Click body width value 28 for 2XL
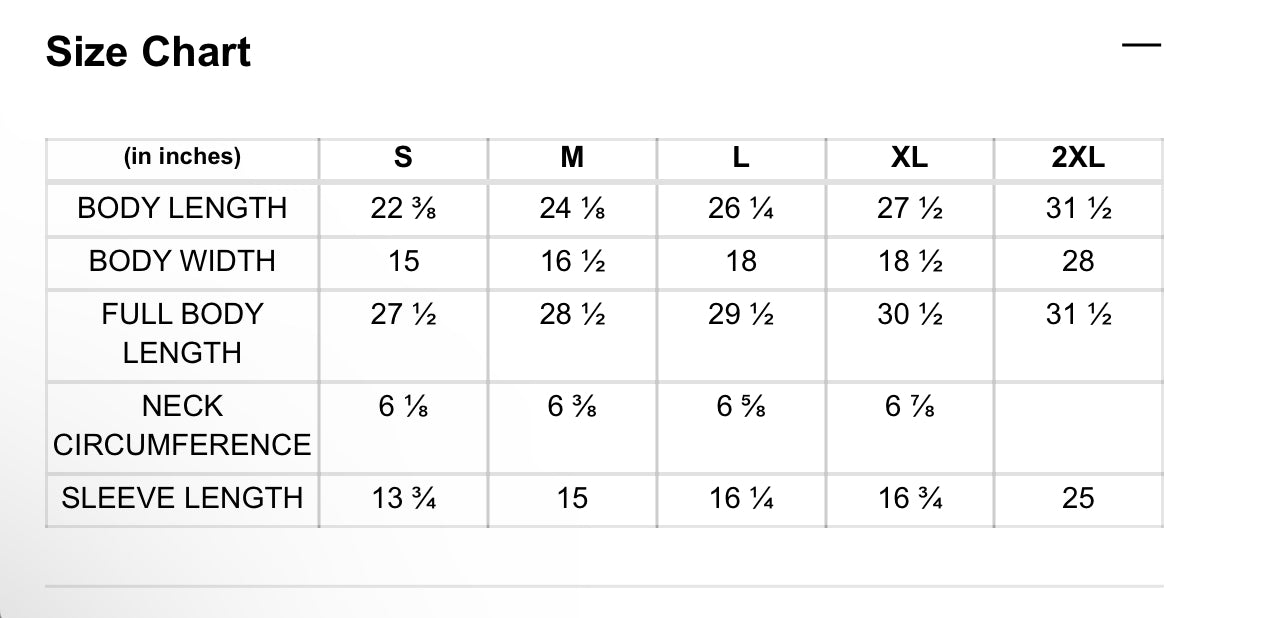Viewport: 1284px width, 618px height. 1078,261
